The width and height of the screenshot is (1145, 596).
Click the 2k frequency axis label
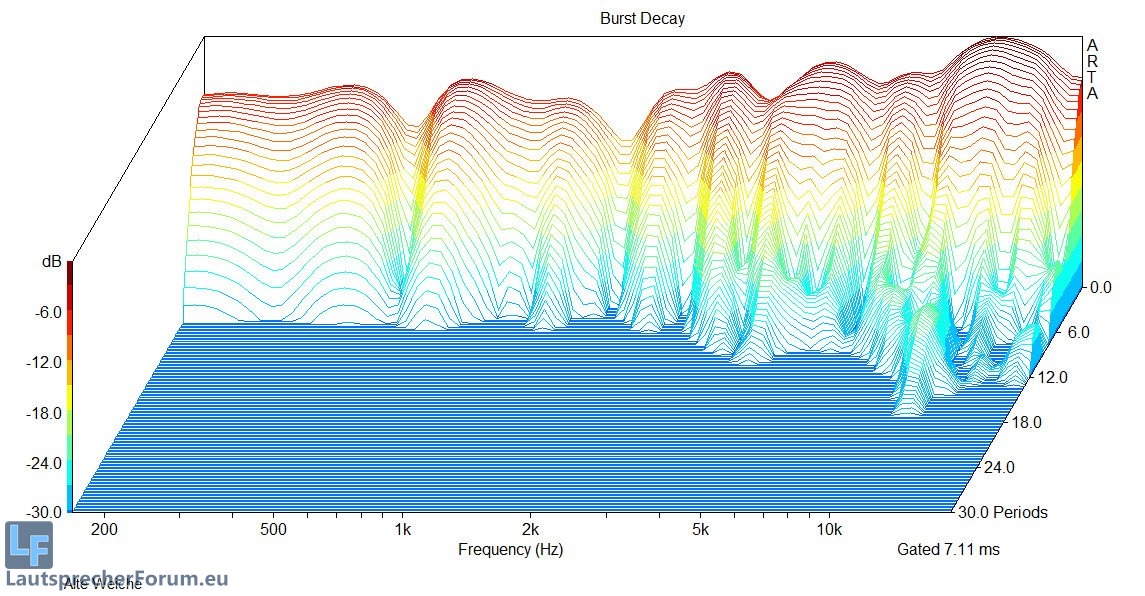coord(531,528)
